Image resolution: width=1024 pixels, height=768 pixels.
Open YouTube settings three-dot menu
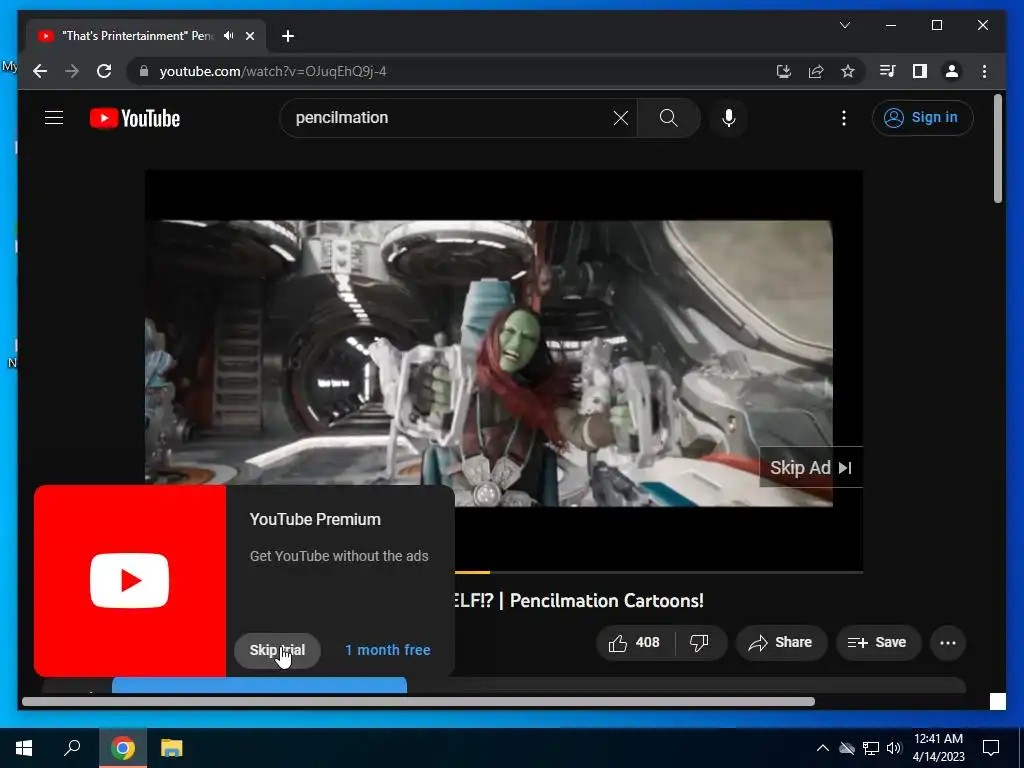click(844, 118)
